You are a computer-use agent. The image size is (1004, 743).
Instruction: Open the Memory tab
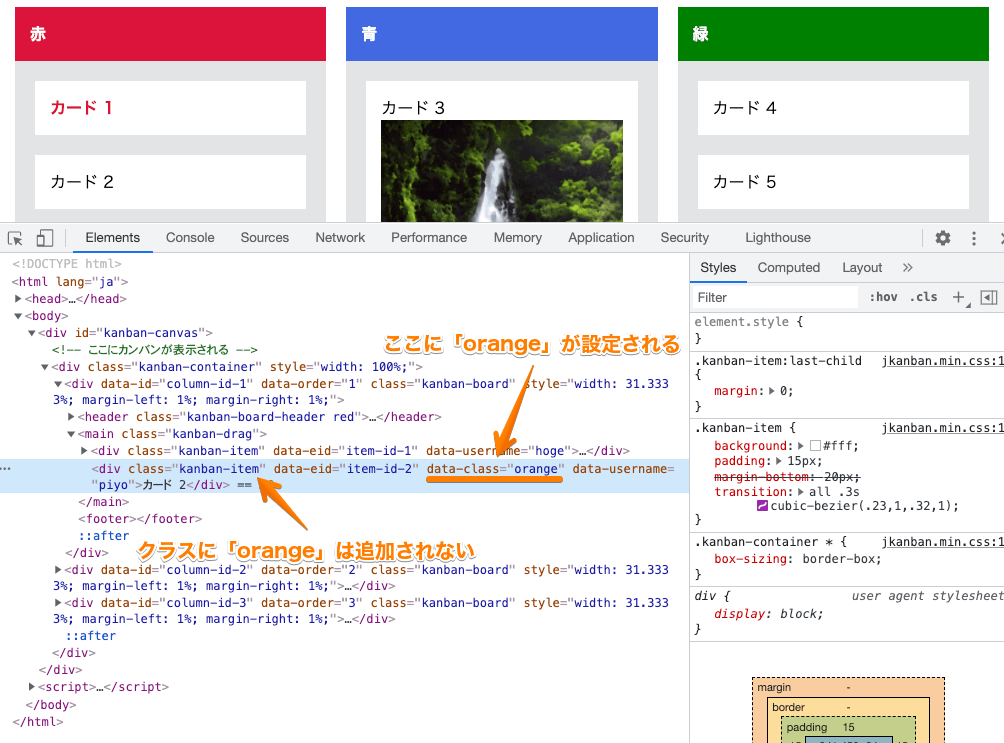click(x=517, y=238)
